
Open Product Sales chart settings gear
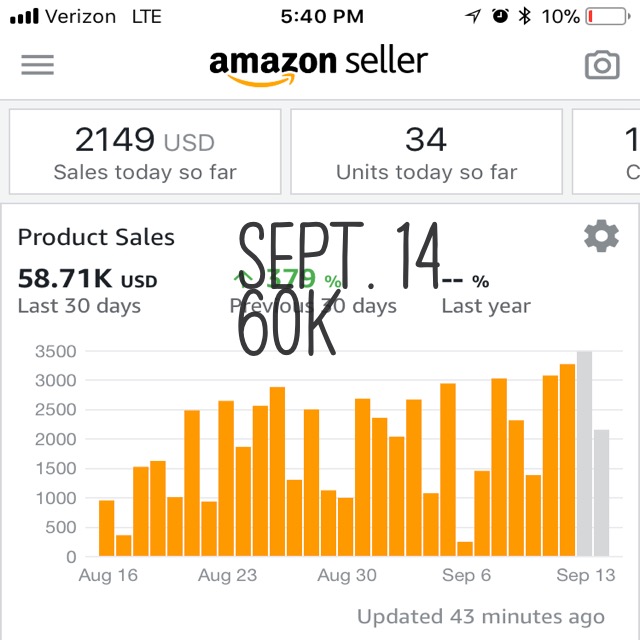601,236
